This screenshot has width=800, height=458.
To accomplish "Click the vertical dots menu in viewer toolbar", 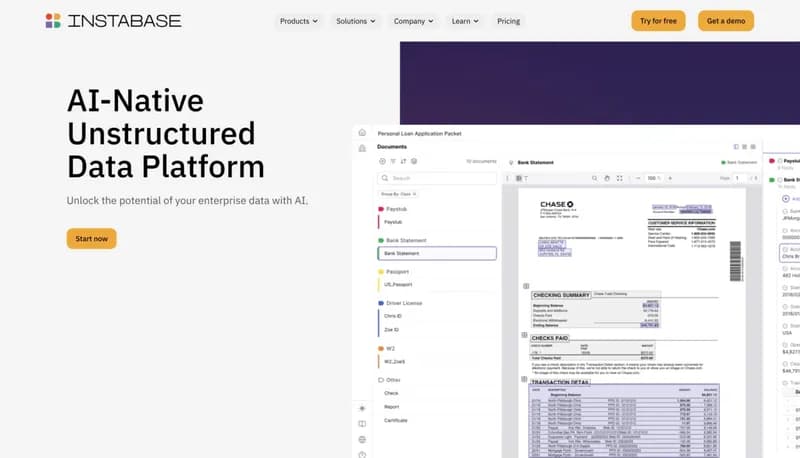I will 507,179.
